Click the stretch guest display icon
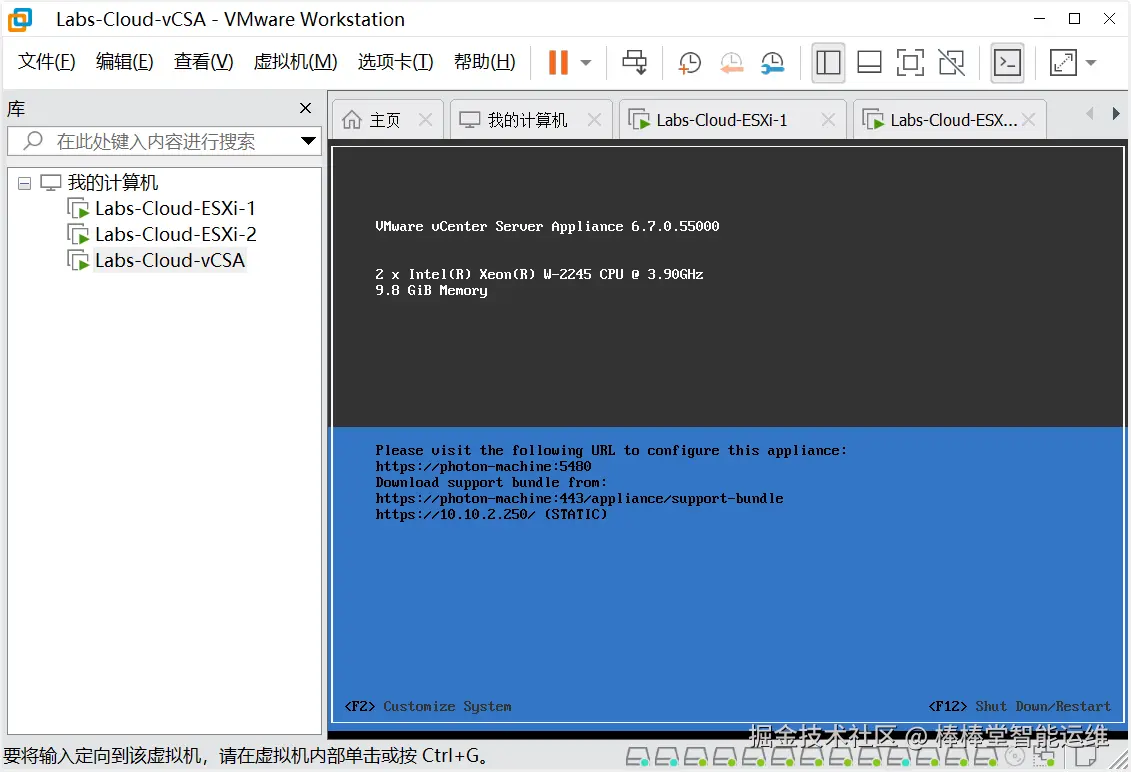This screenshot has height=772, width=1131. click(1063, 63)
